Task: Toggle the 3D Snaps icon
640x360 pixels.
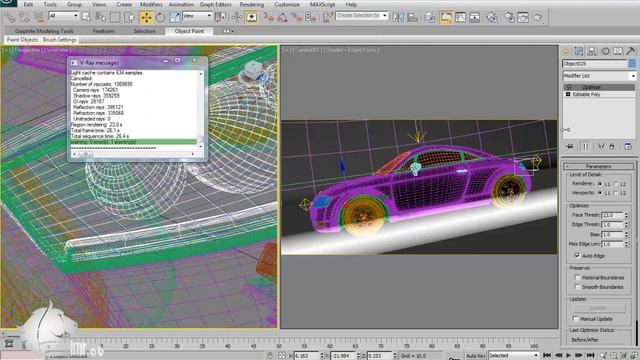Action: click(x=269, y=17)
